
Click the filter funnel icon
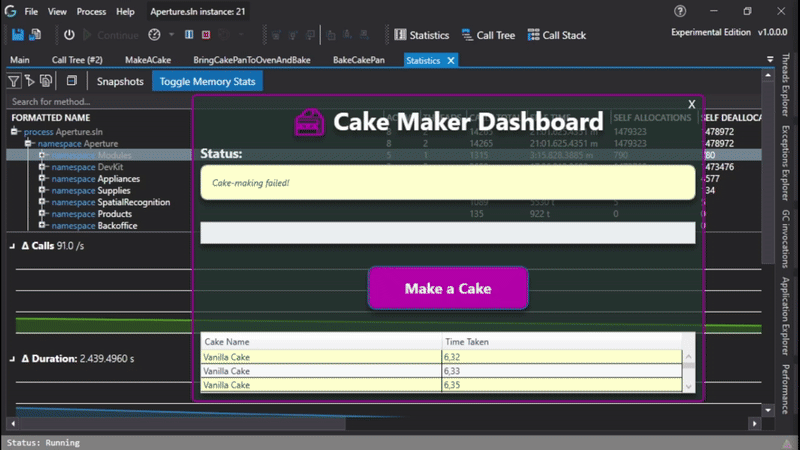point(14,81)
